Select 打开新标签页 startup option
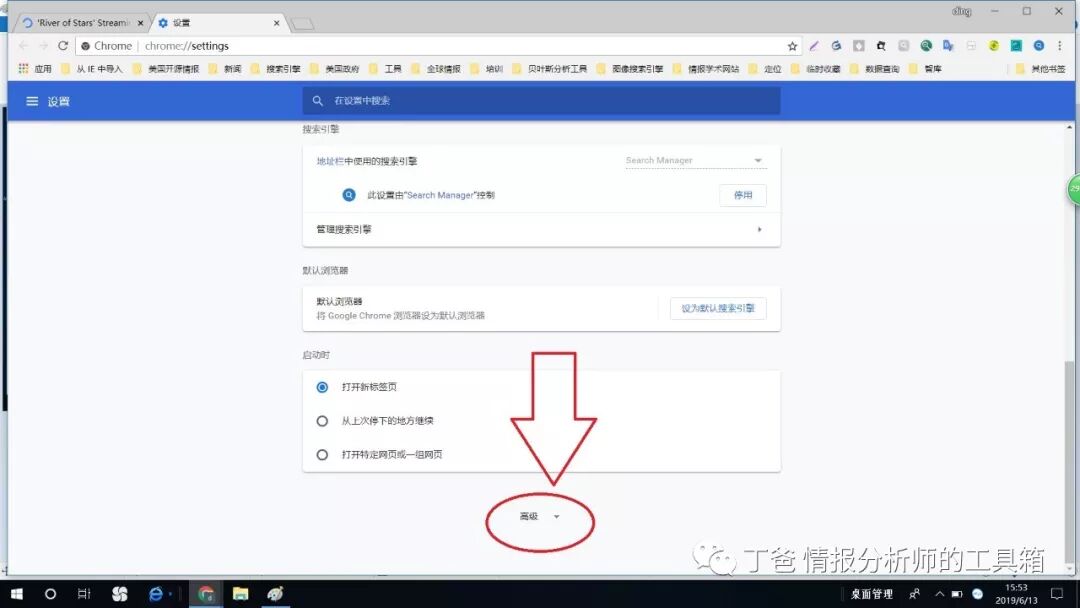The height and width of the screenshot is (608, 1080). click(x=322, y=387)
